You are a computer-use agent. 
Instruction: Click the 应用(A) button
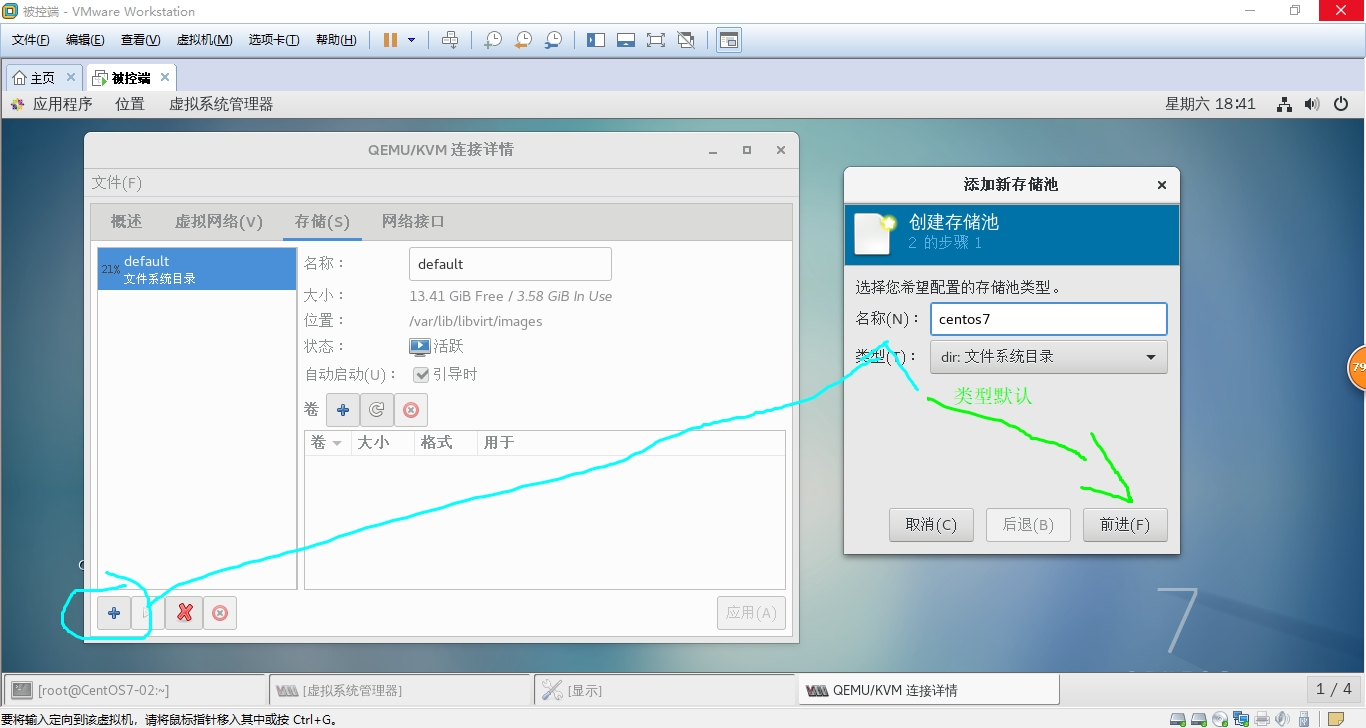tap(751, 613)
